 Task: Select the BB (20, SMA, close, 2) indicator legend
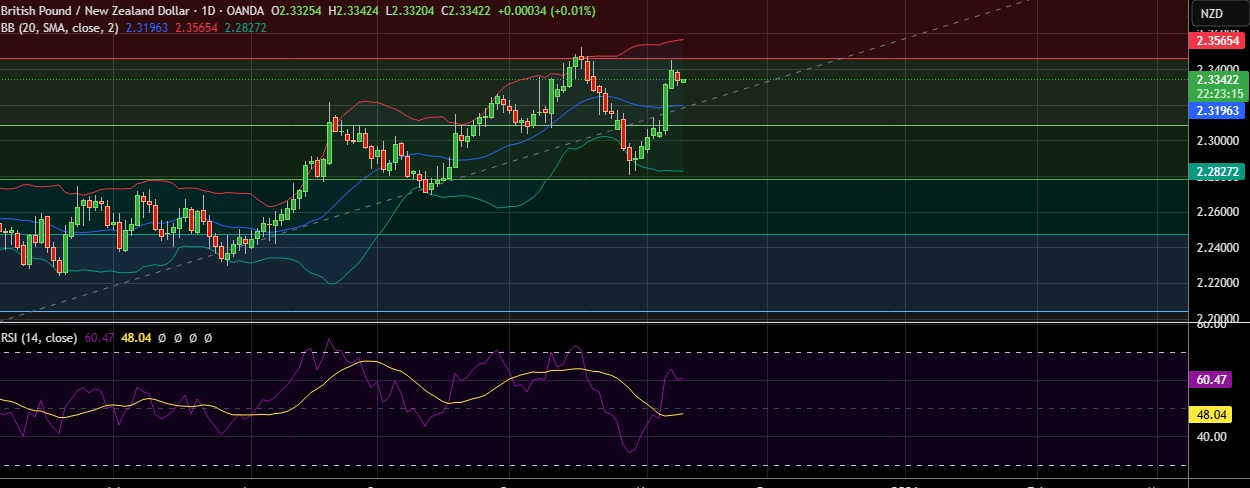tap(60, 28)
